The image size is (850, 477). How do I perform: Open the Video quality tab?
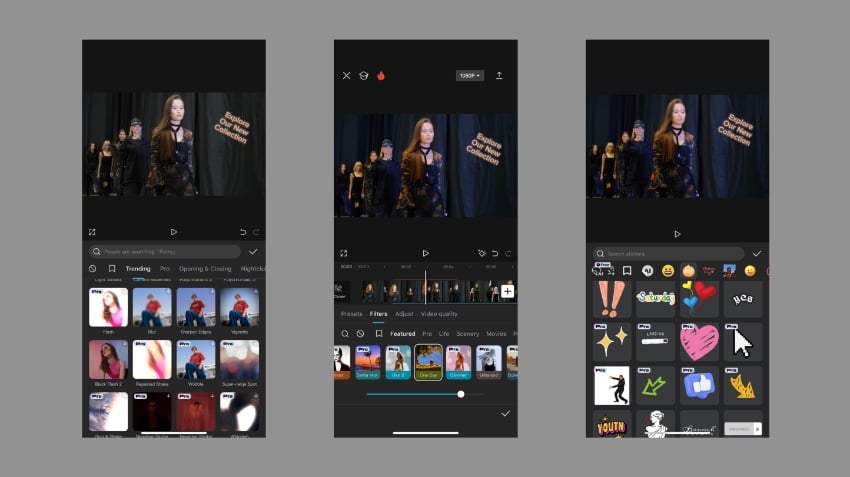click(439, 314)
